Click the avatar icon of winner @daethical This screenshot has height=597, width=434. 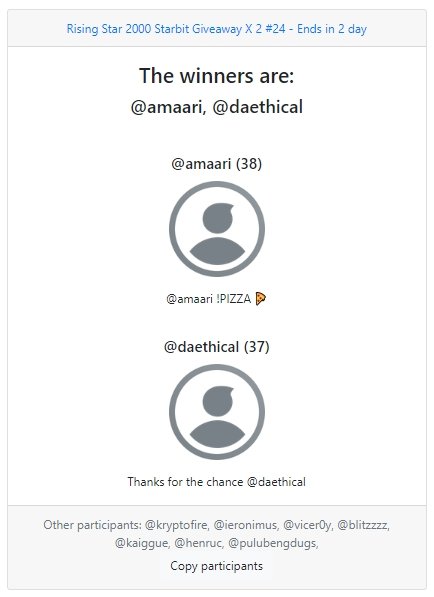coord(217,412)
